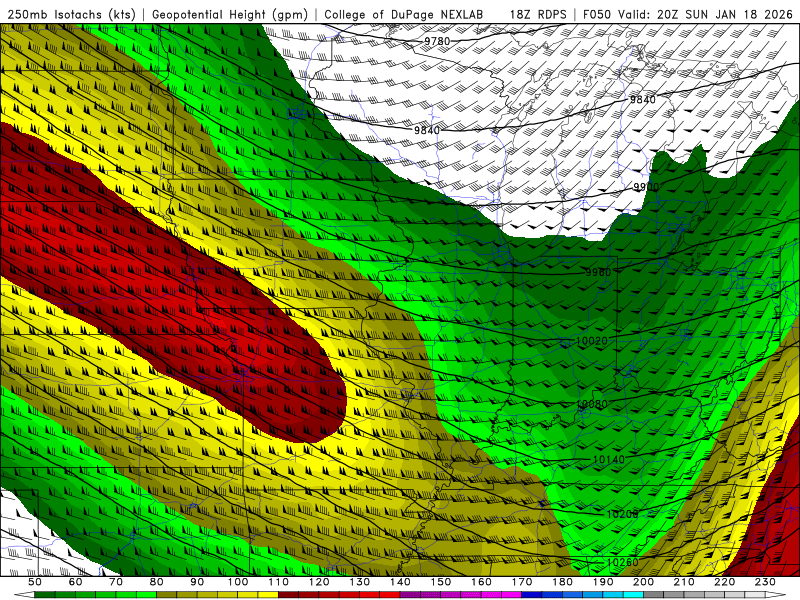Click the 70 value on the color scale

point(116,582)
